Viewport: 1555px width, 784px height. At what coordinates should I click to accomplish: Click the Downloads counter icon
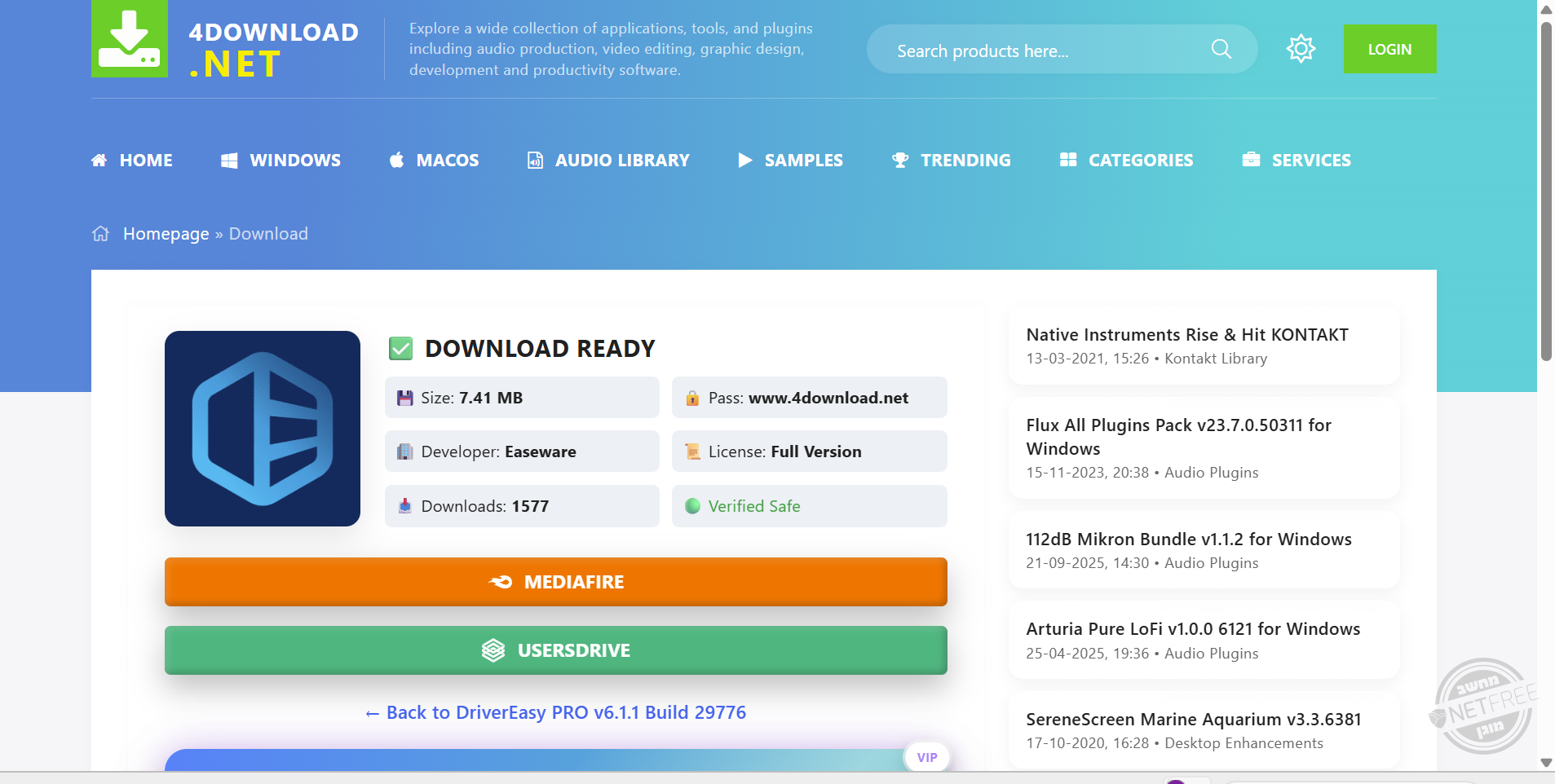(404, 506)
